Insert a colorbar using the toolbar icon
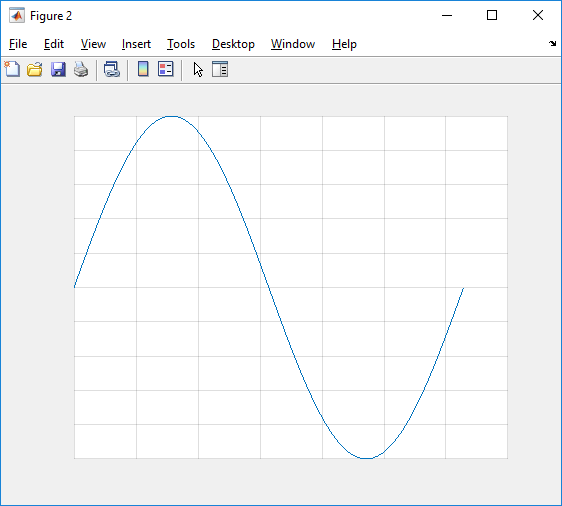This screenshot has height=506, width=562. pyautogui.click(x=143, y=69)
